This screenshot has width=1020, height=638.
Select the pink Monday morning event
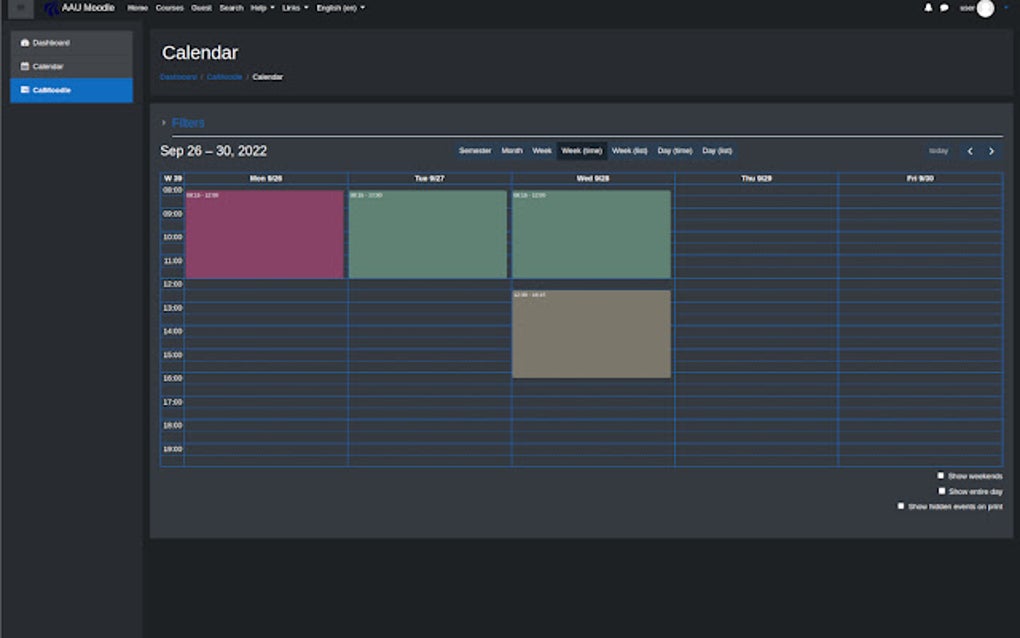click(x=265, y=234)
